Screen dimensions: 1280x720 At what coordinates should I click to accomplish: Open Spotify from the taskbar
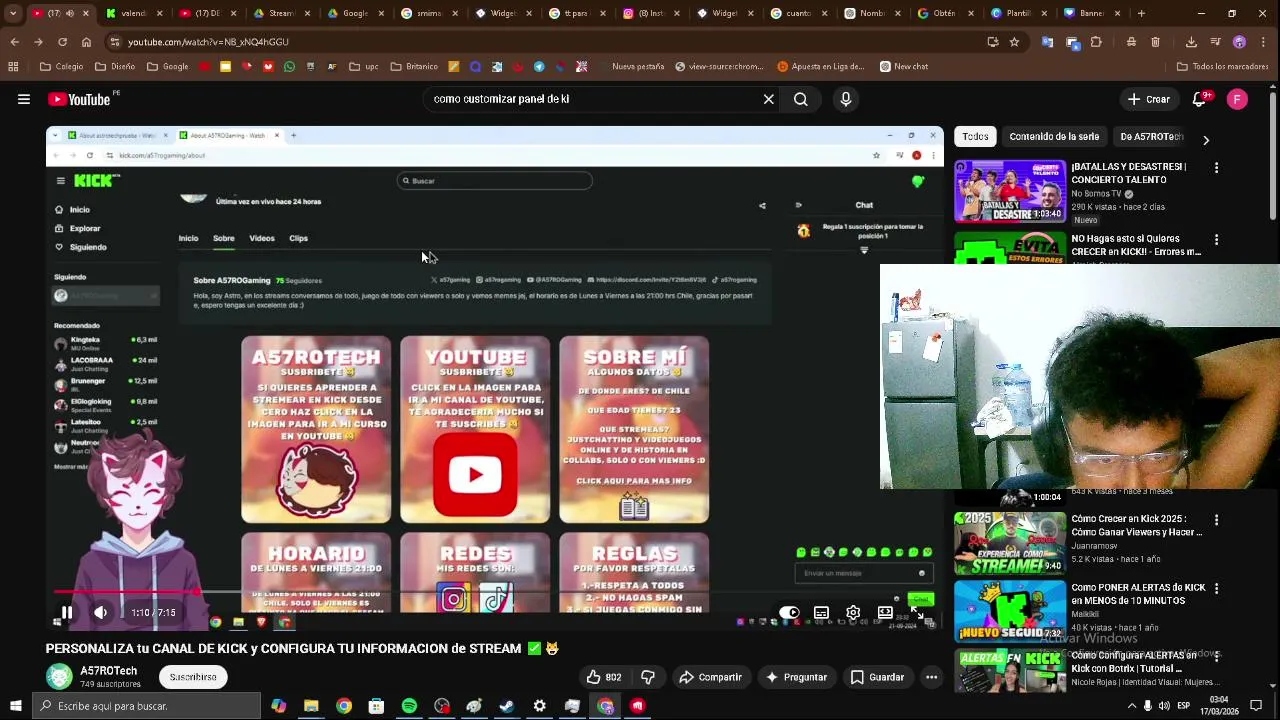tap(409, 706)
